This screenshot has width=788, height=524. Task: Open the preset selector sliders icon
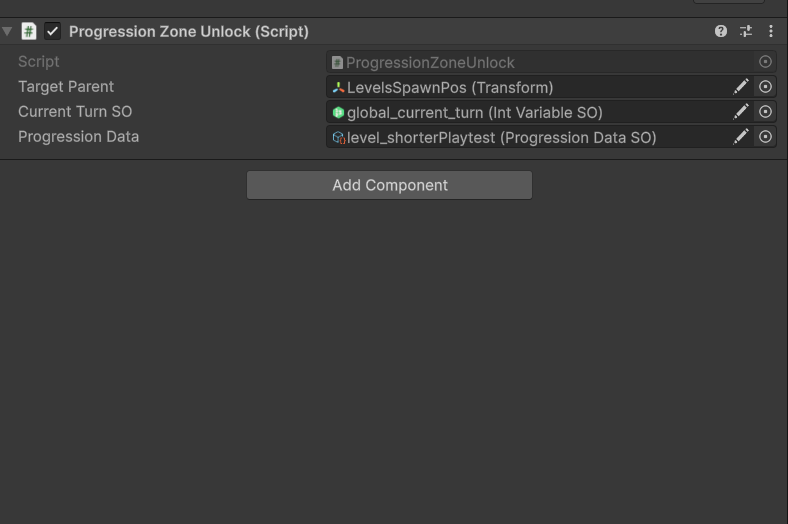[746, 31]
